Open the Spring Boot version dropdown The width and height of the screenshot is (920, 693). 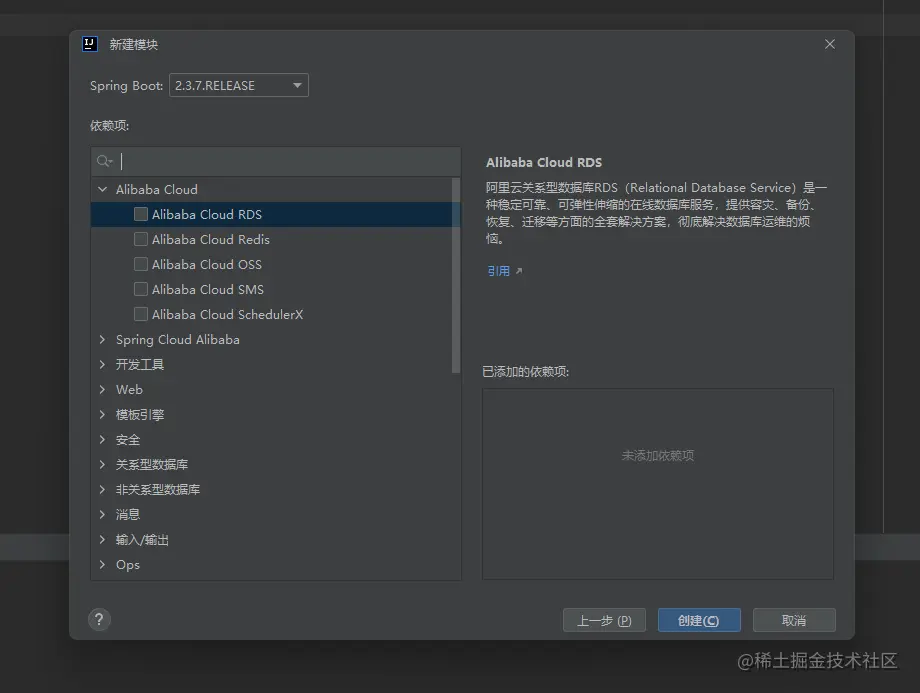click(x=239, y=85)
